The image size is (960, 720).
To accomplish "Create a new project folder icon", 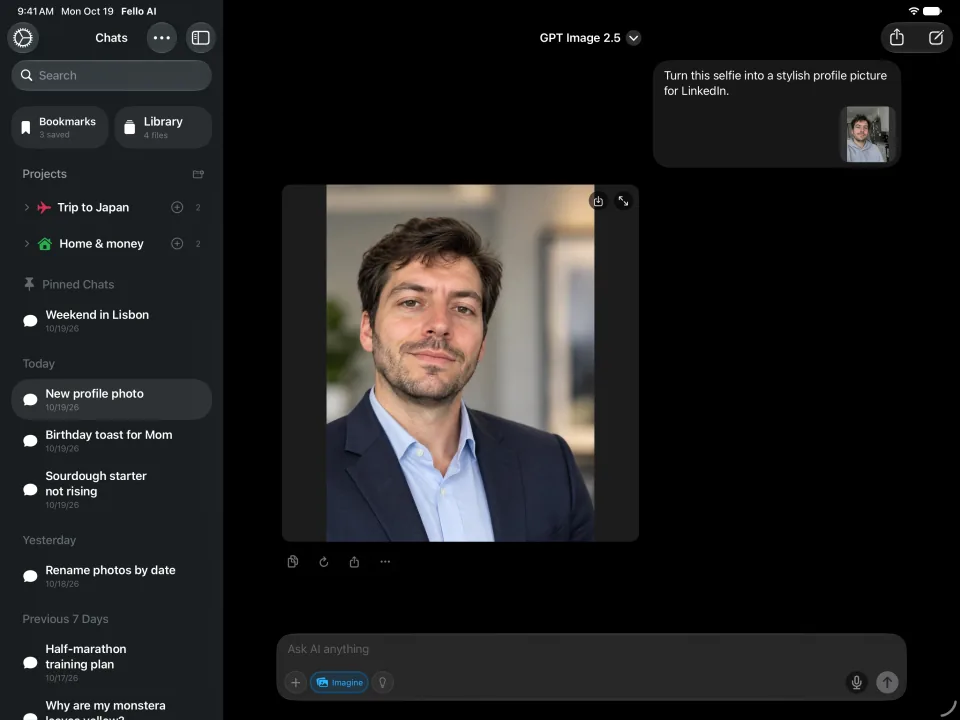I will tap(198, 174).
